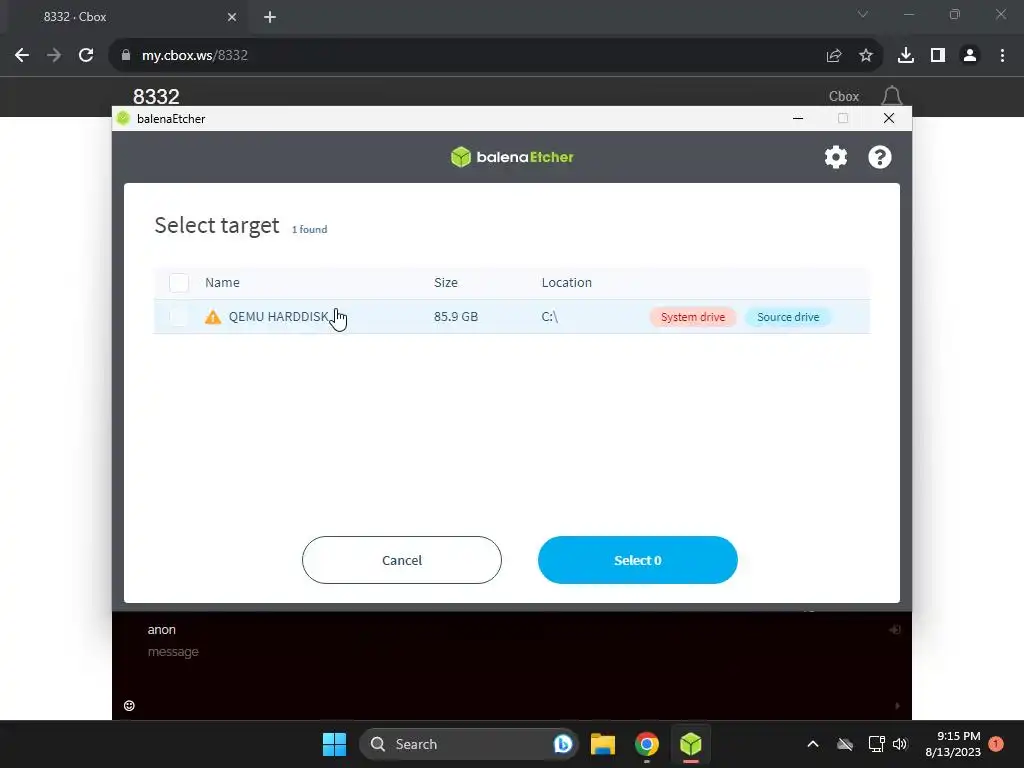Click the 85.9 GB size value
The image size is (1024, 768).
(456, 317)
